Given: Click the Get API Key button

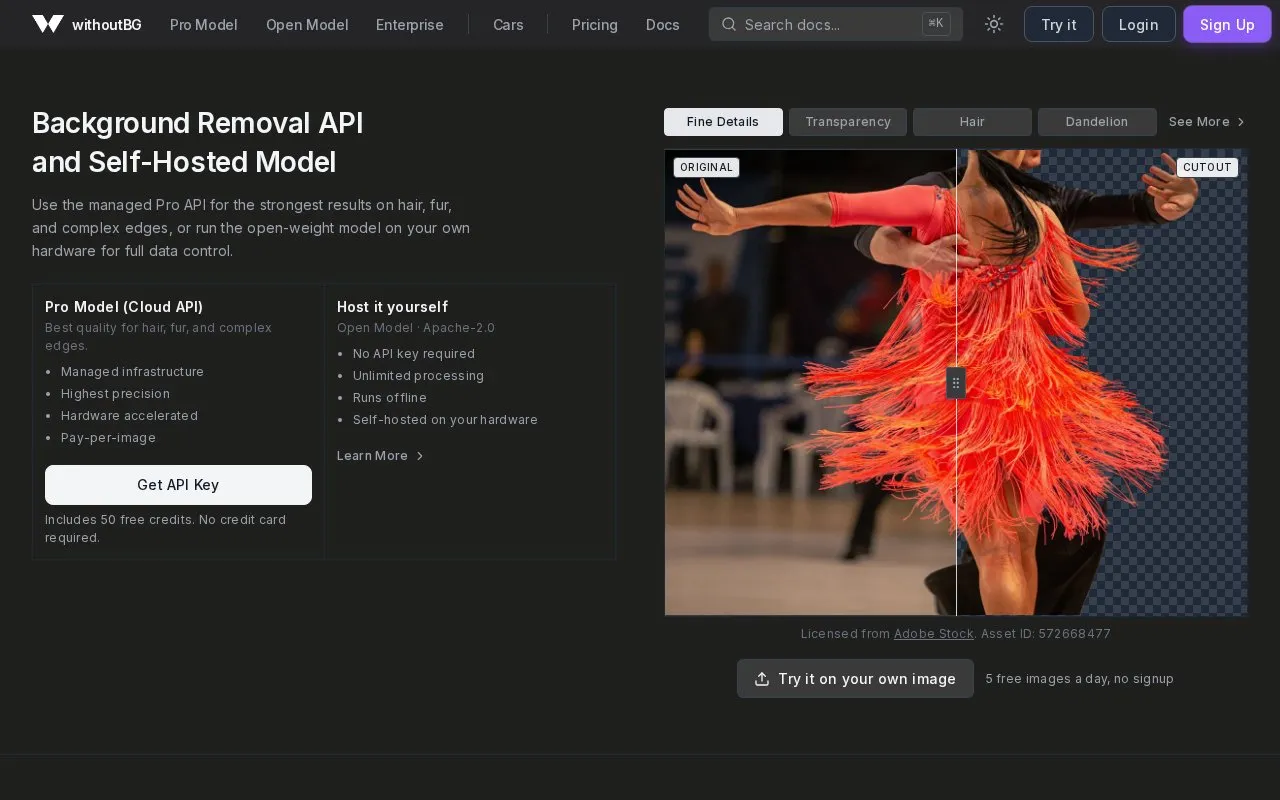Looking at the screenshot, I should (178, 485).
